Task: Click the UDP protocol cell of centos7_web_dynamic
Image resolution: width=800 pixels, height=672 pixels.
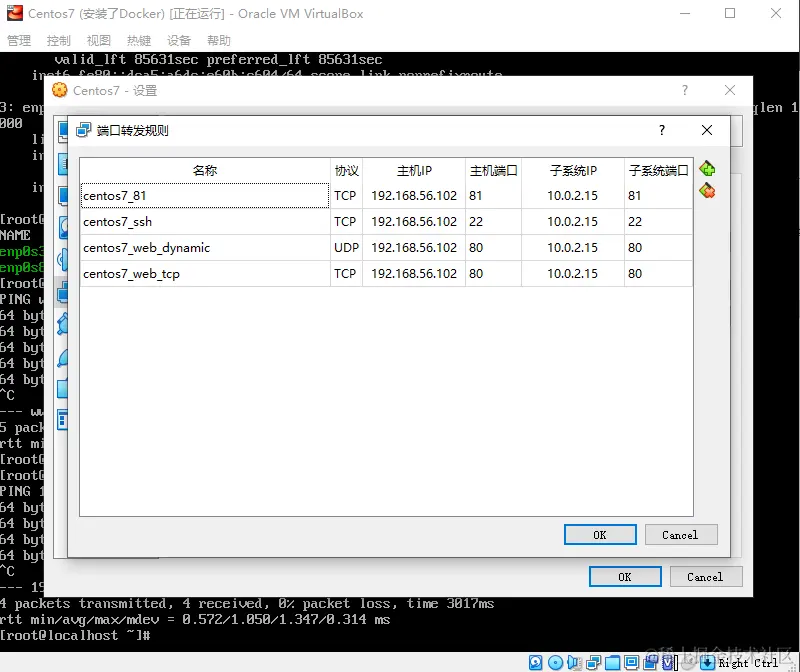Action: point(346,248)
